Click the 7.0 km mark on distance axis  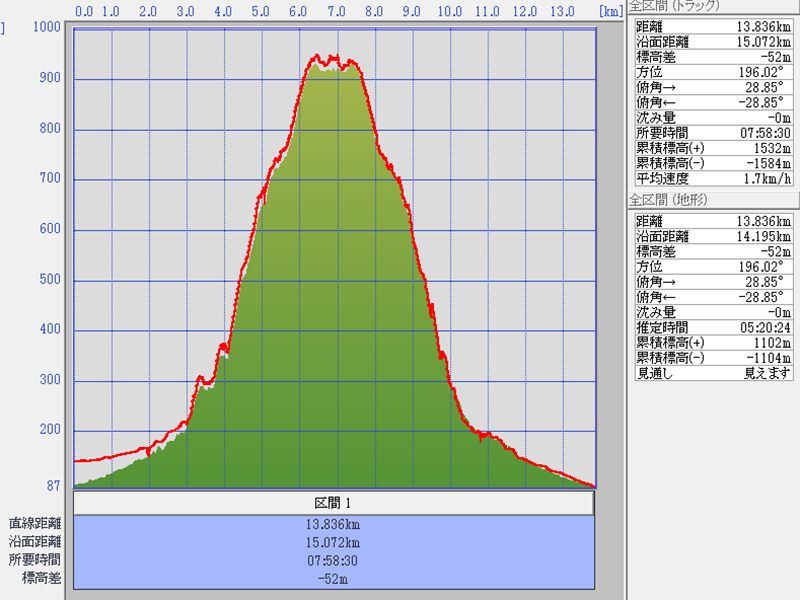pos(337,11)
